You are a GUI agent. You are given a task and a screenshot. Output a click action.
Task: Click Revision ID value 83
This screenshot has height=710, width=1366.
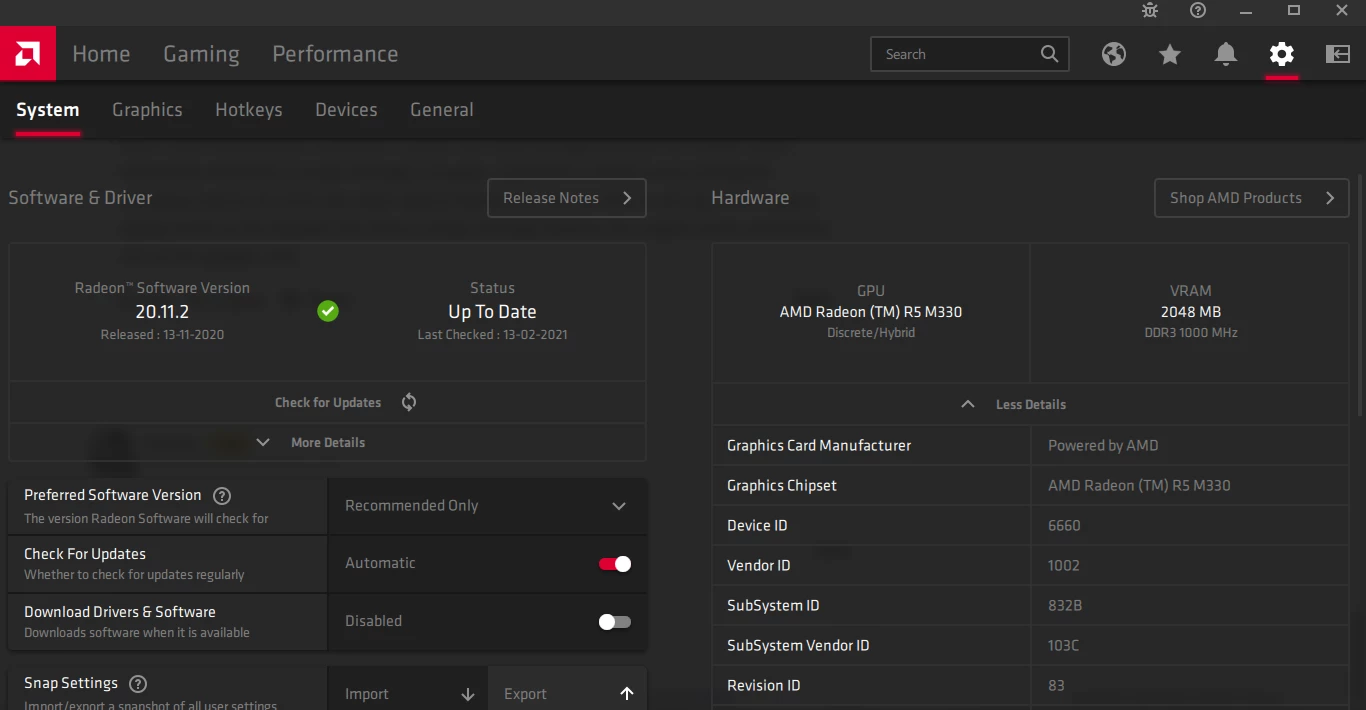[x=1056, y=686]
